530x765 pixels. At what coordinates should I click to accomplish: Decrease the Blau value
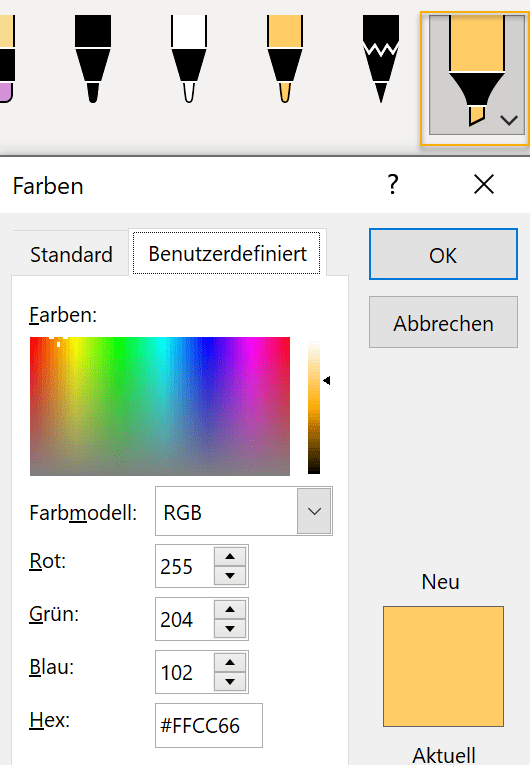(x=230, y=682)
